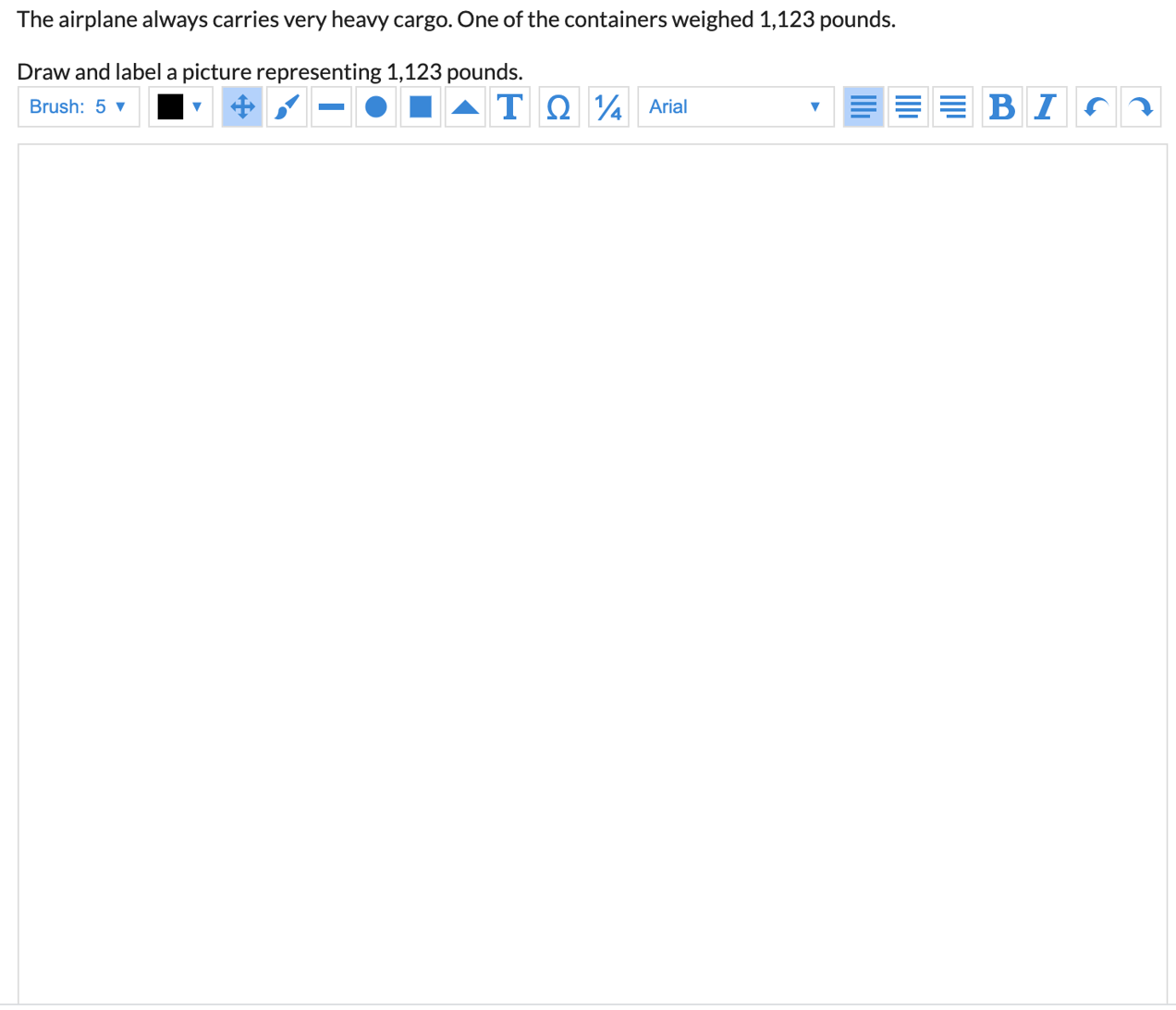Expand the color picker dropdown arrow
Viewport: 1176px width, 1010px height.
pyautogui.click(x=197, y=107)
